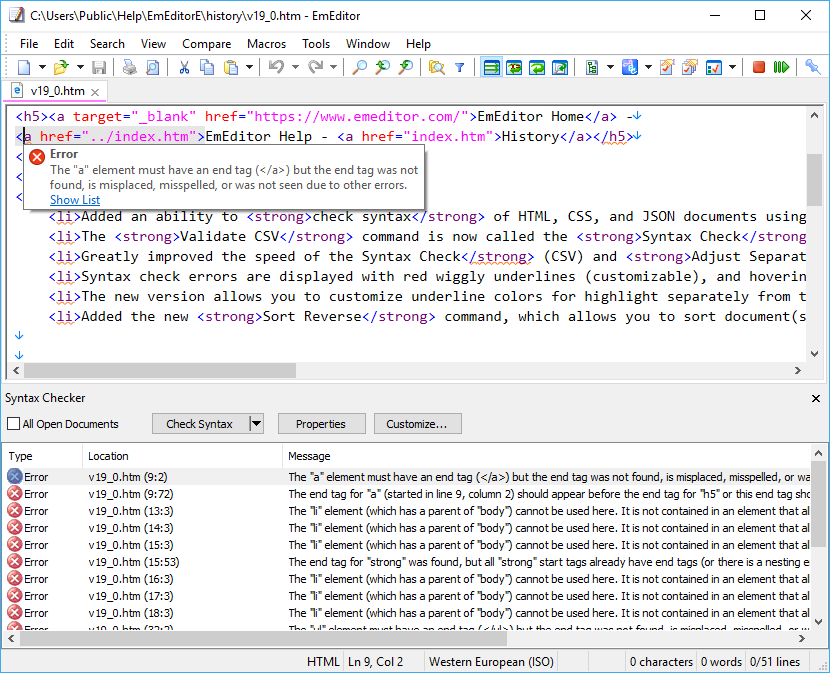830x673 pixels.
Task: Click the Western European (ISO) encoding status
Action: [491, 662]
